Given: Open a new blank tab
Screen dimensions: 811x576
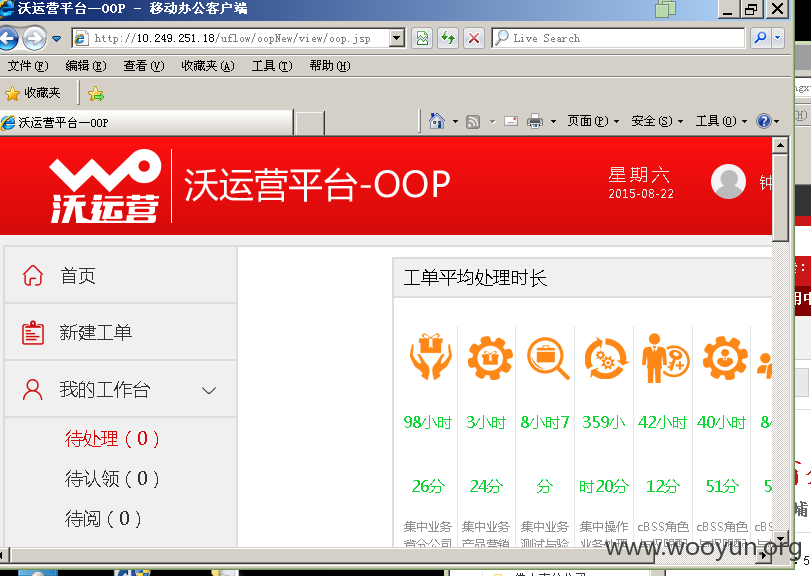Looking at the screenshot, I should [x=310, y=123].
